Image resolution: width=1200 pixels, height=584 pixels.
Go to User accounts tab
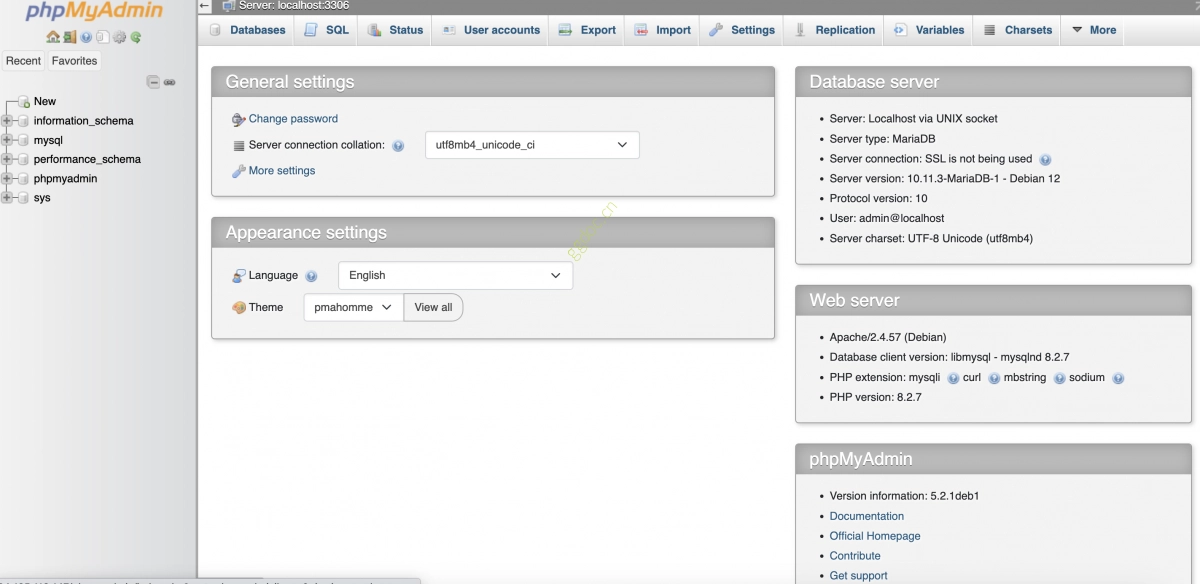pyautogui.click(x=490, y=30)
